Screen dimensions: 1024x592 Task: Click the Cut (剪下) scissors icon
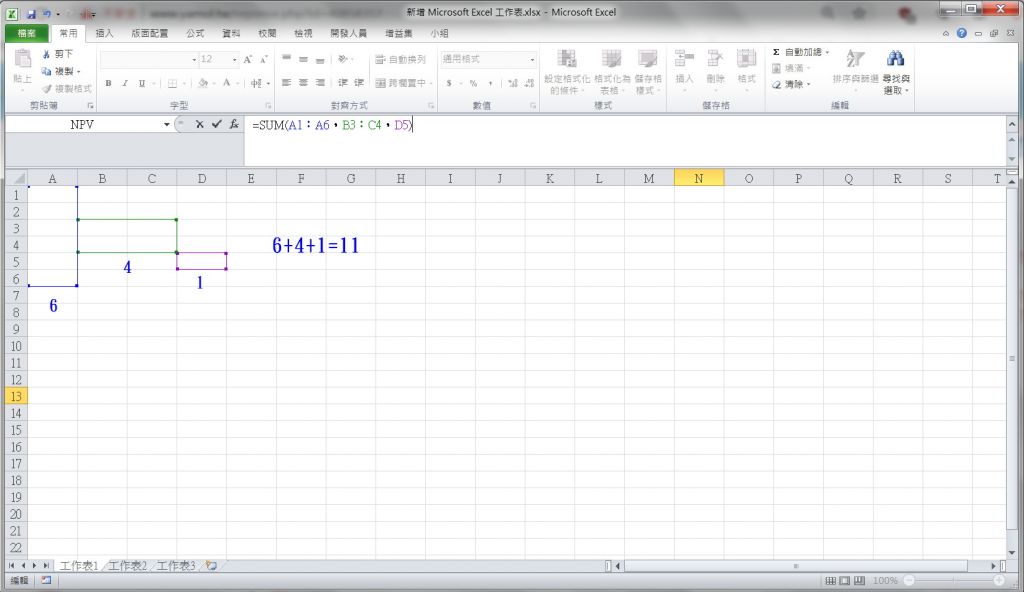coord(46,54)
